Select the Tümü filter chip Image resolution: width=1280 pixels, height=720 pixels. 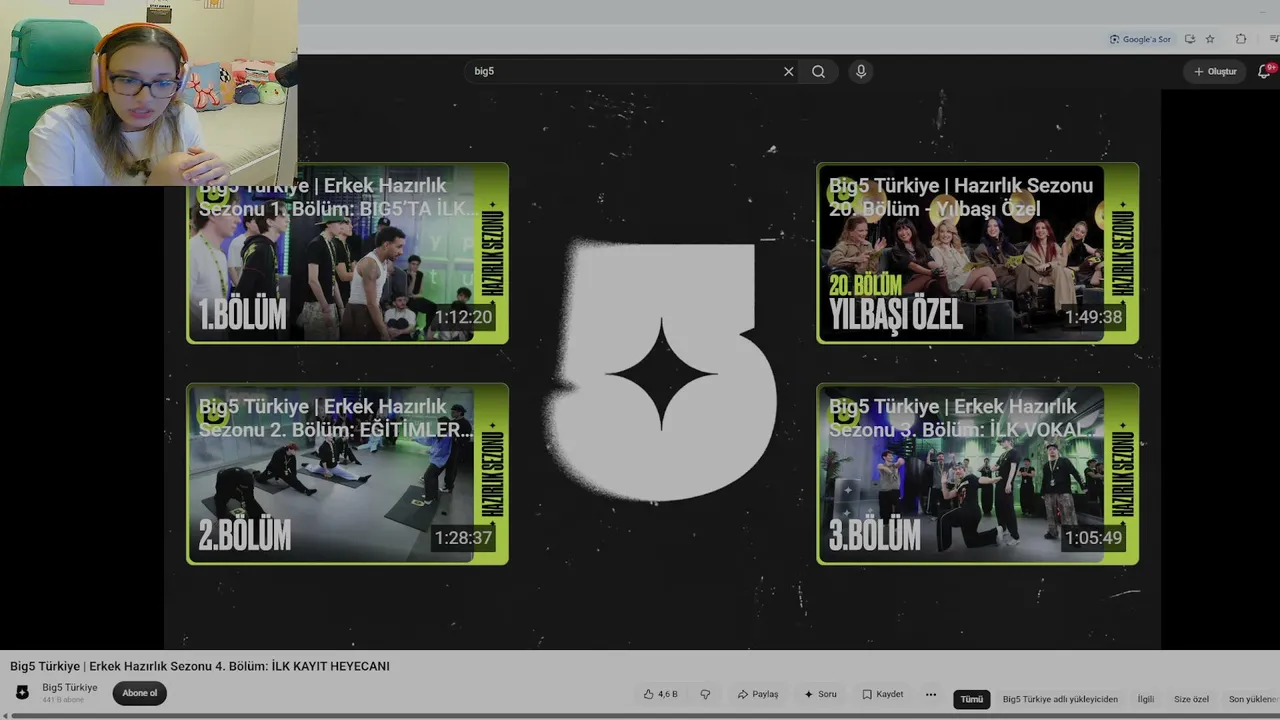click(x=971, y=699)
